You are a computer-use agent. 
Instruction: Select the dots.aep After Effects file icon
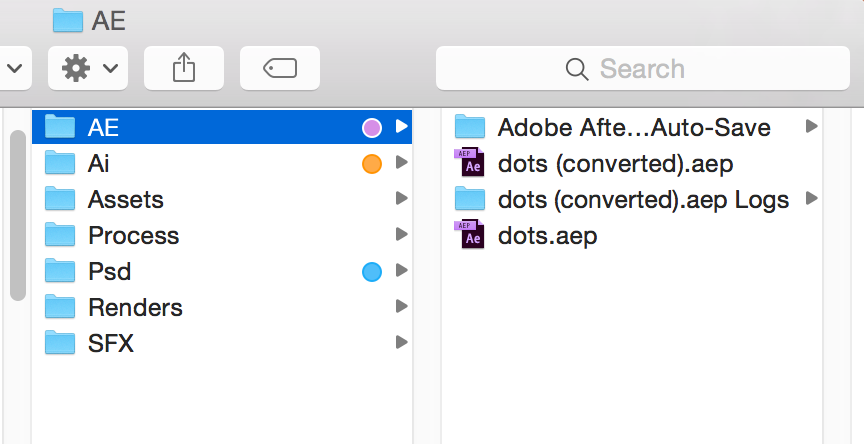[469, 235]
